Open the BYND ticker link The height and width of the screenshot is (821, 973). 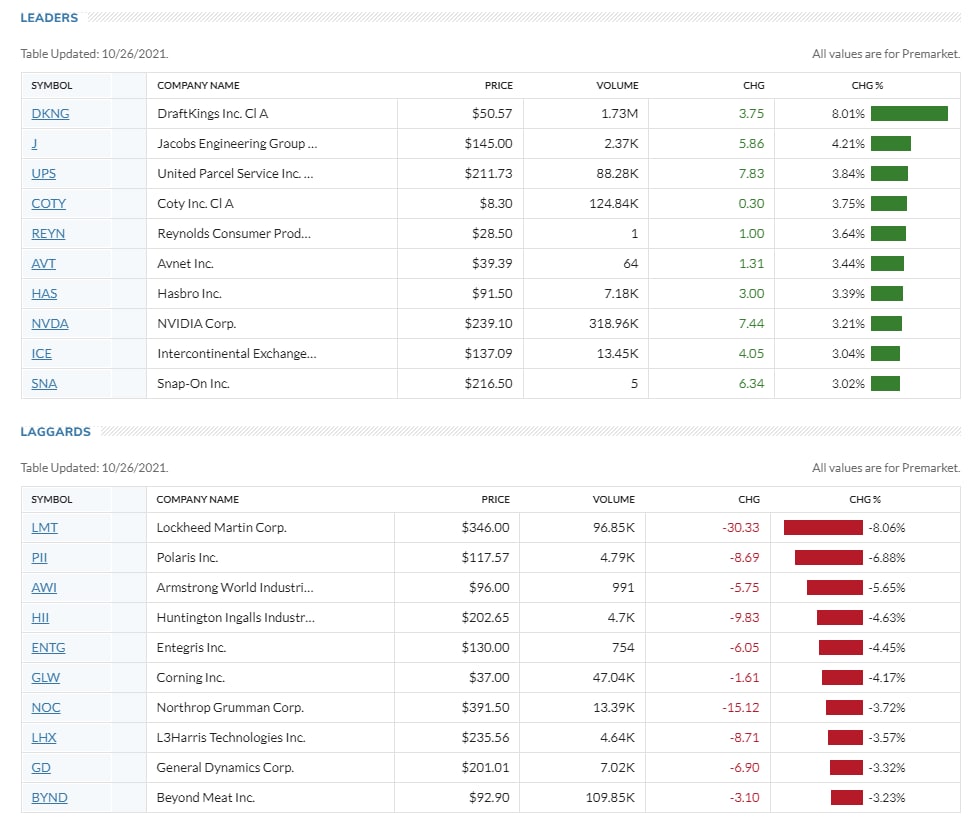click(x=49, y=797)
